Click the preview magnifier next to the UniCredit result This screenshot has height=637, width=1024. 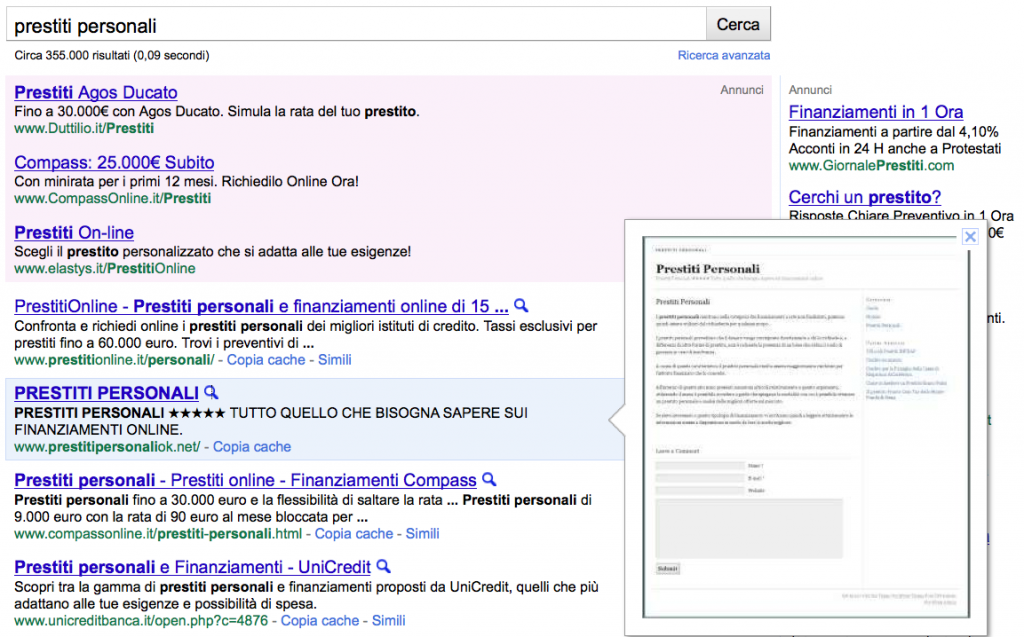[x=382, y=566]
